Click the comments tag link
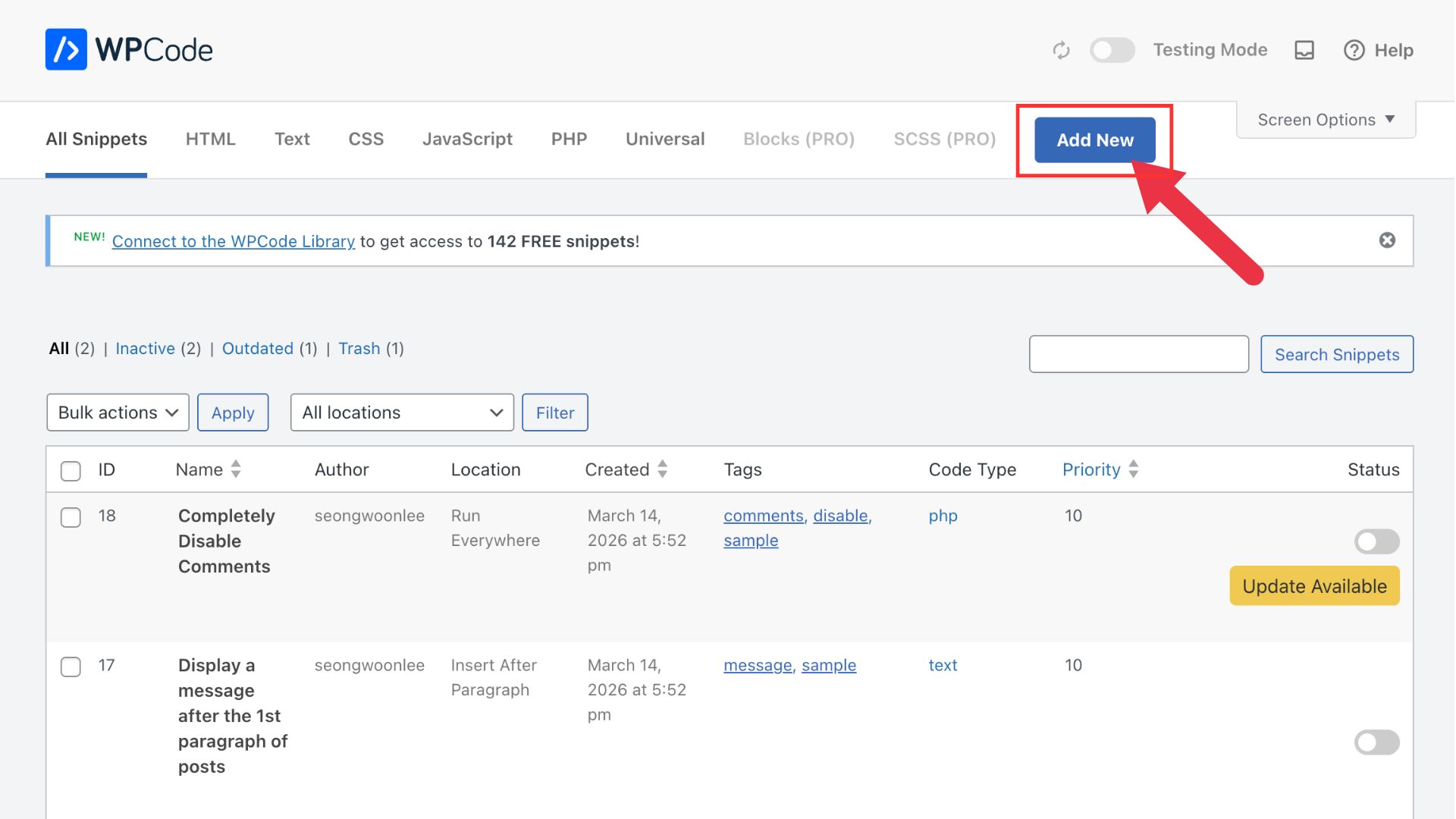Image resolution: width=1456 pixels, height=819 pixels. click(764, 516)
